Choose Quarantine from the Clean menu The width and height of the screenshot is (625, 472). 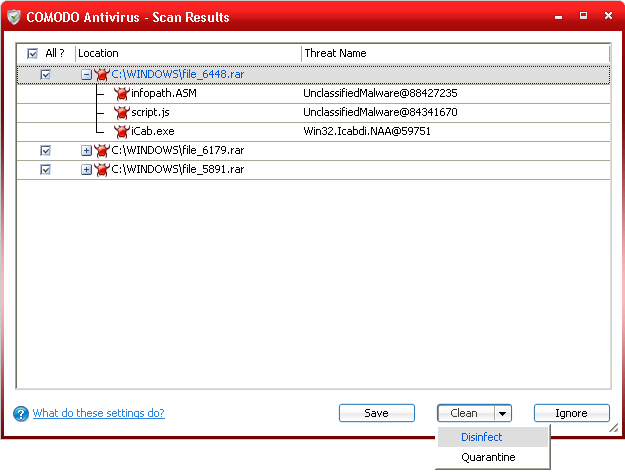(x=493, y=457)
